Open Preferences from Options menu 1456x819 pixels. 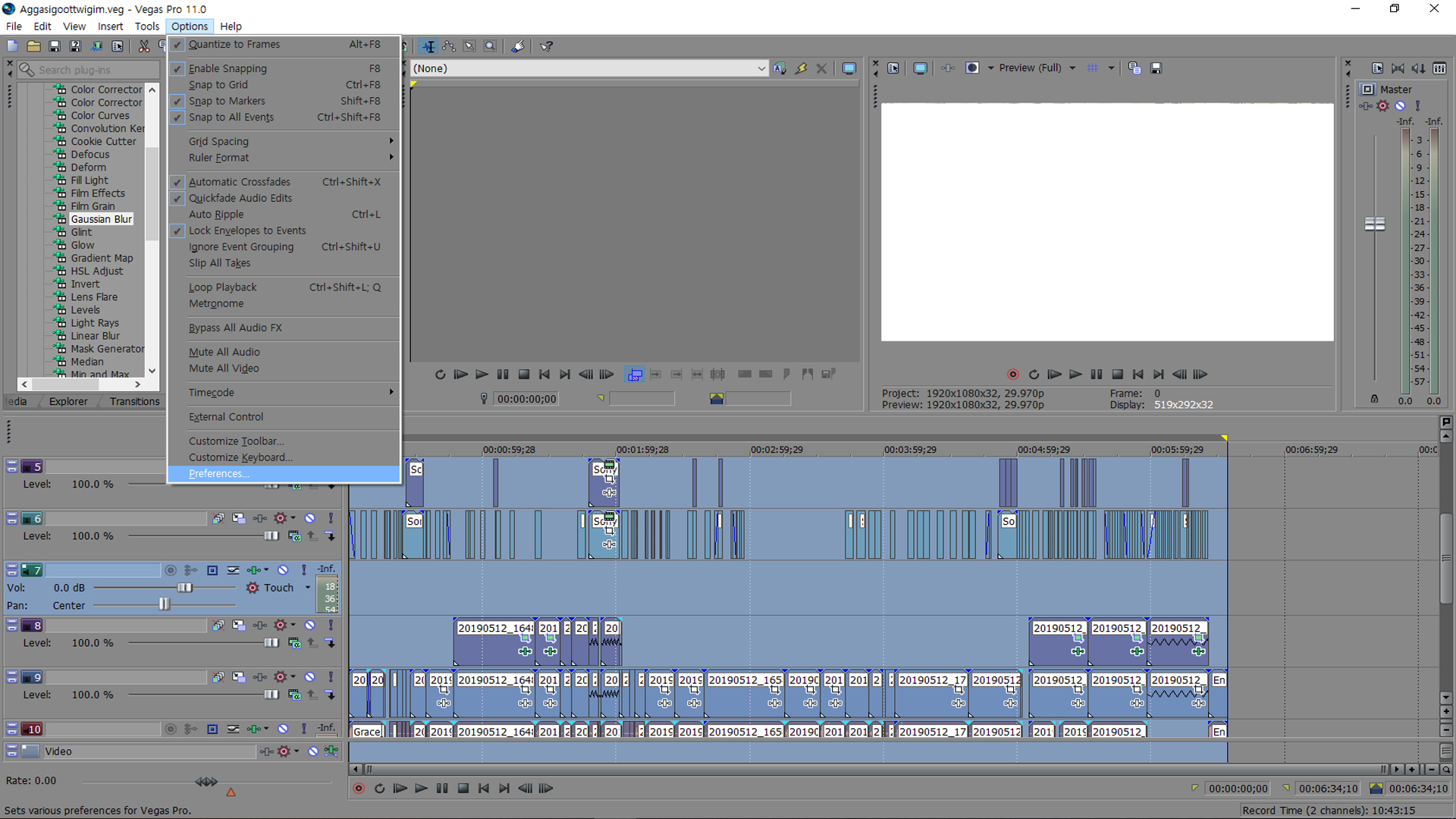218,474
